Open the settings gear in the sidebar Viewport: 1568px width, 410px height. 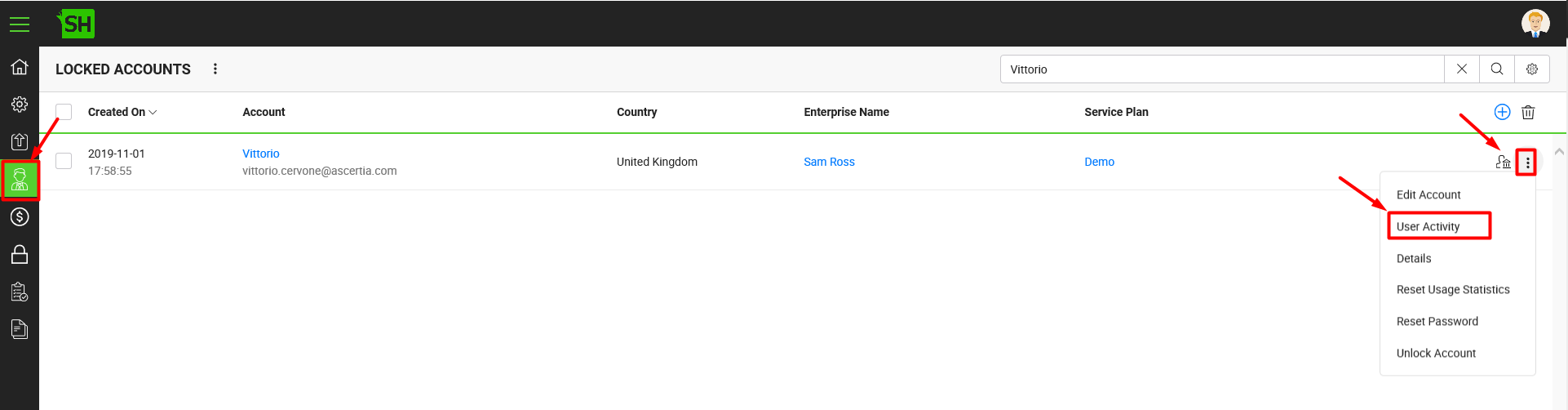click(20, 105)
